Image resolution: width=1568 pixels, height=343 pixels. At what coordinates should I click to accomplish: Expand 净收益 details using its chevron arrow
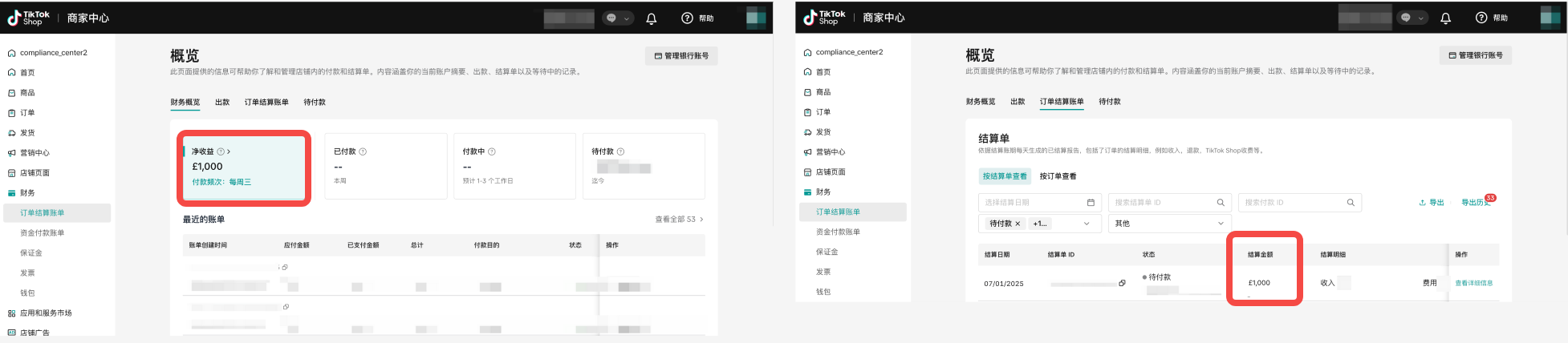(229, 151)
